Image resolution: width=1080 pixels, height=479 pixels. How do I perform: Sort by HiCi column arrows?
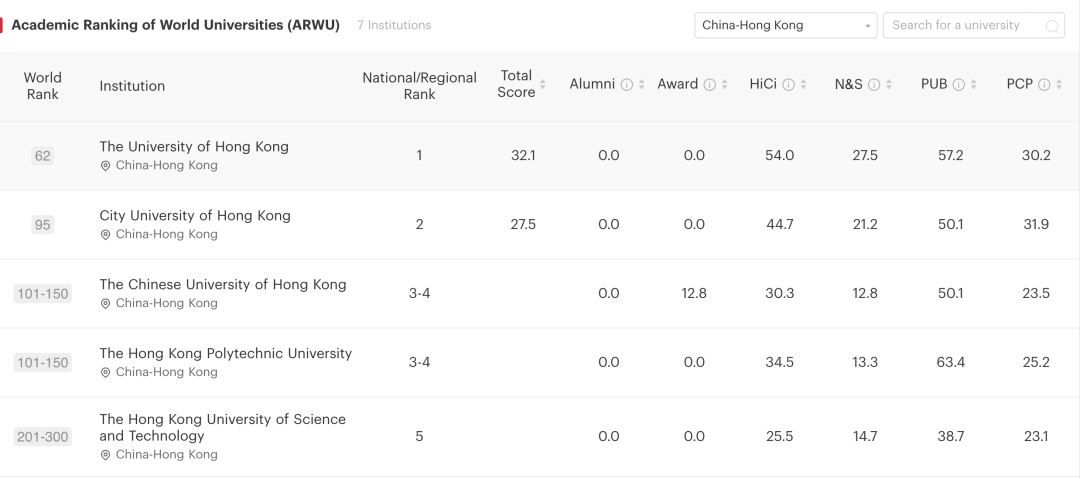tap(804, 85)
